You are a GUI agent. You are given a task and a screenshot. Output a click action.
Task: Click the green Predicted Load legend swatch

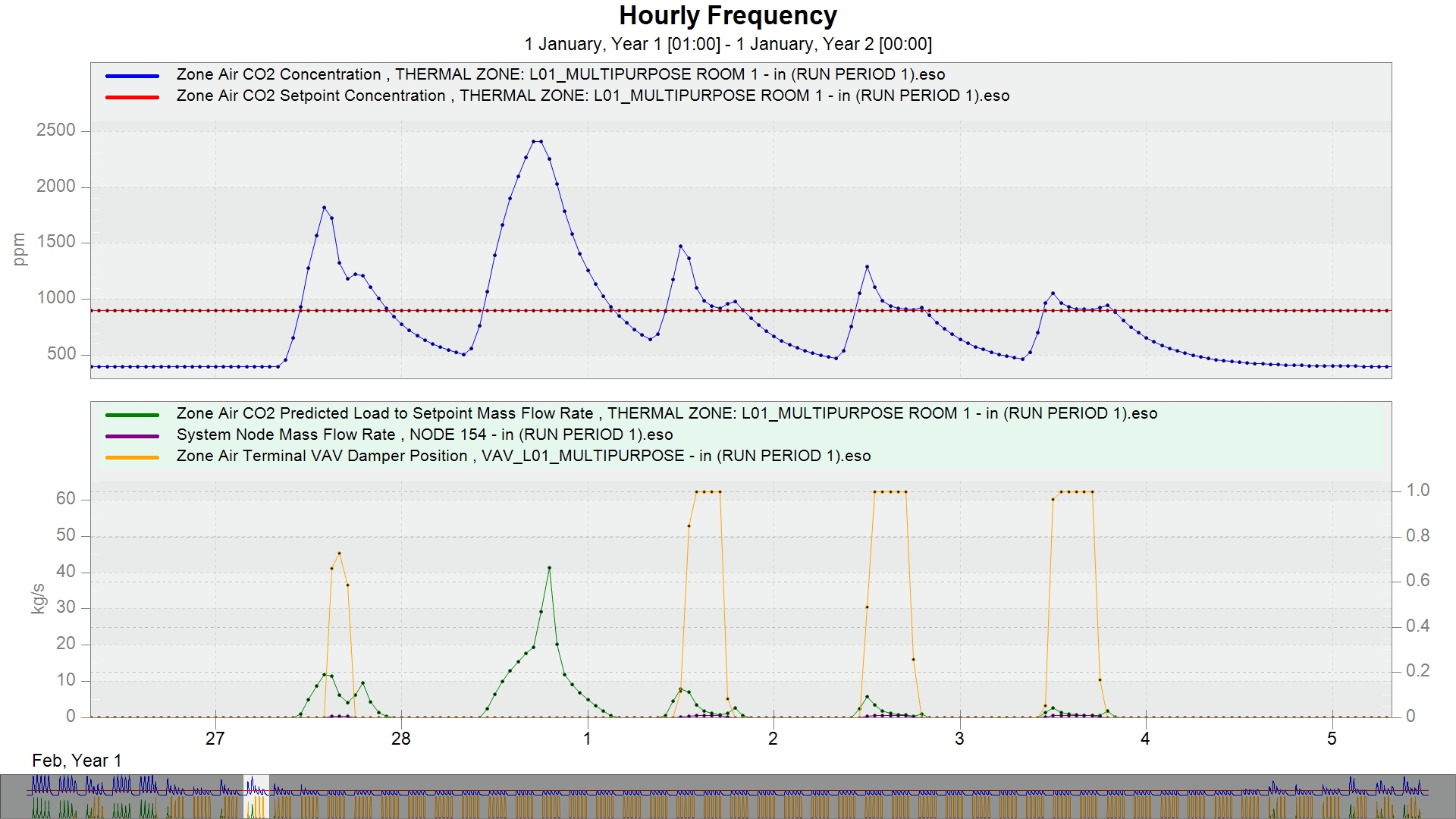pos(132,415)
